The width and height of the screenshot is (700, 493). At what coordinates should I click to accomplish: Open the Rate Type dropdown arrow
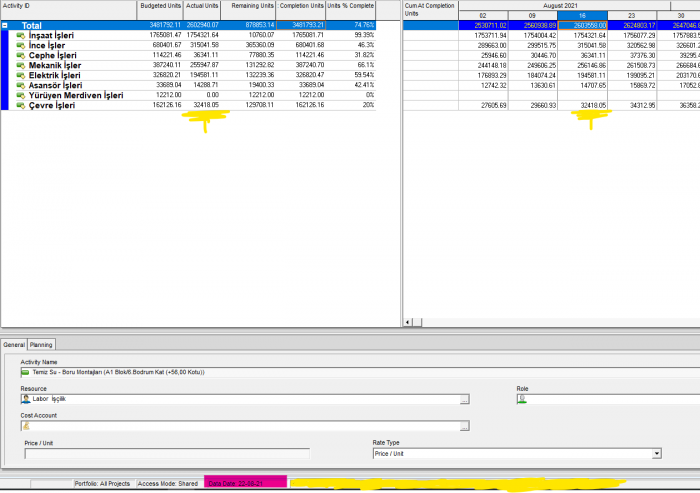[656, 454]
